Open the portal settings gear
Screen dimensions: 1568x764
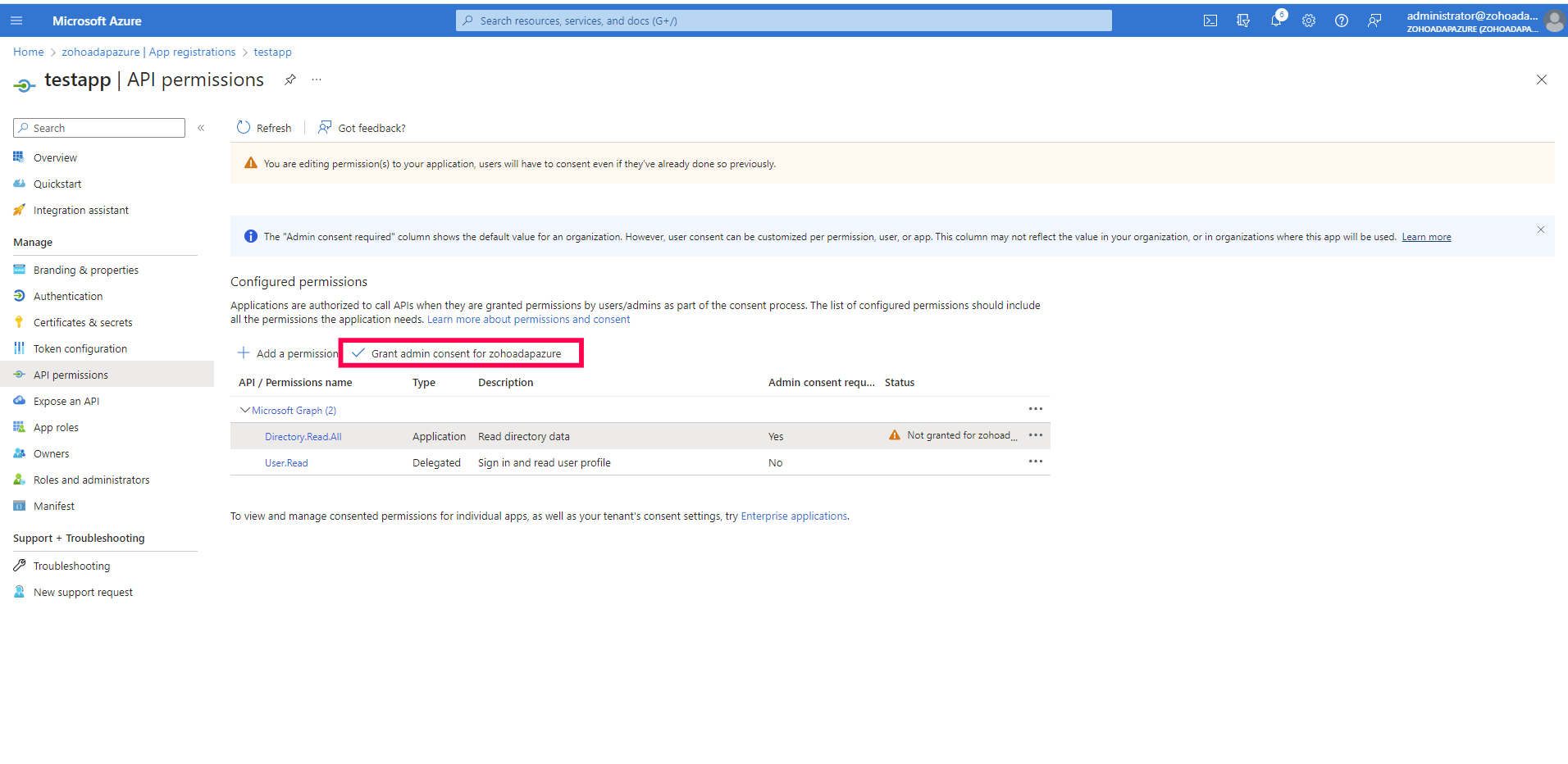click(1309, 20)
